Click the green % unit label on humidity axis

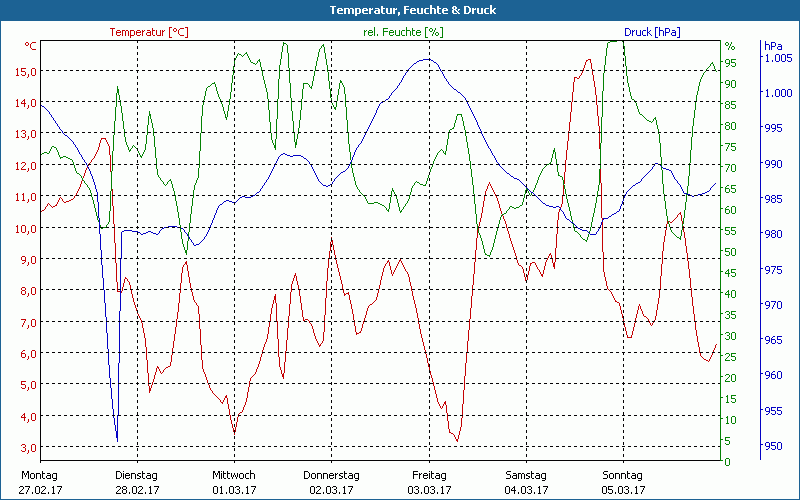[x=730, y=46]
